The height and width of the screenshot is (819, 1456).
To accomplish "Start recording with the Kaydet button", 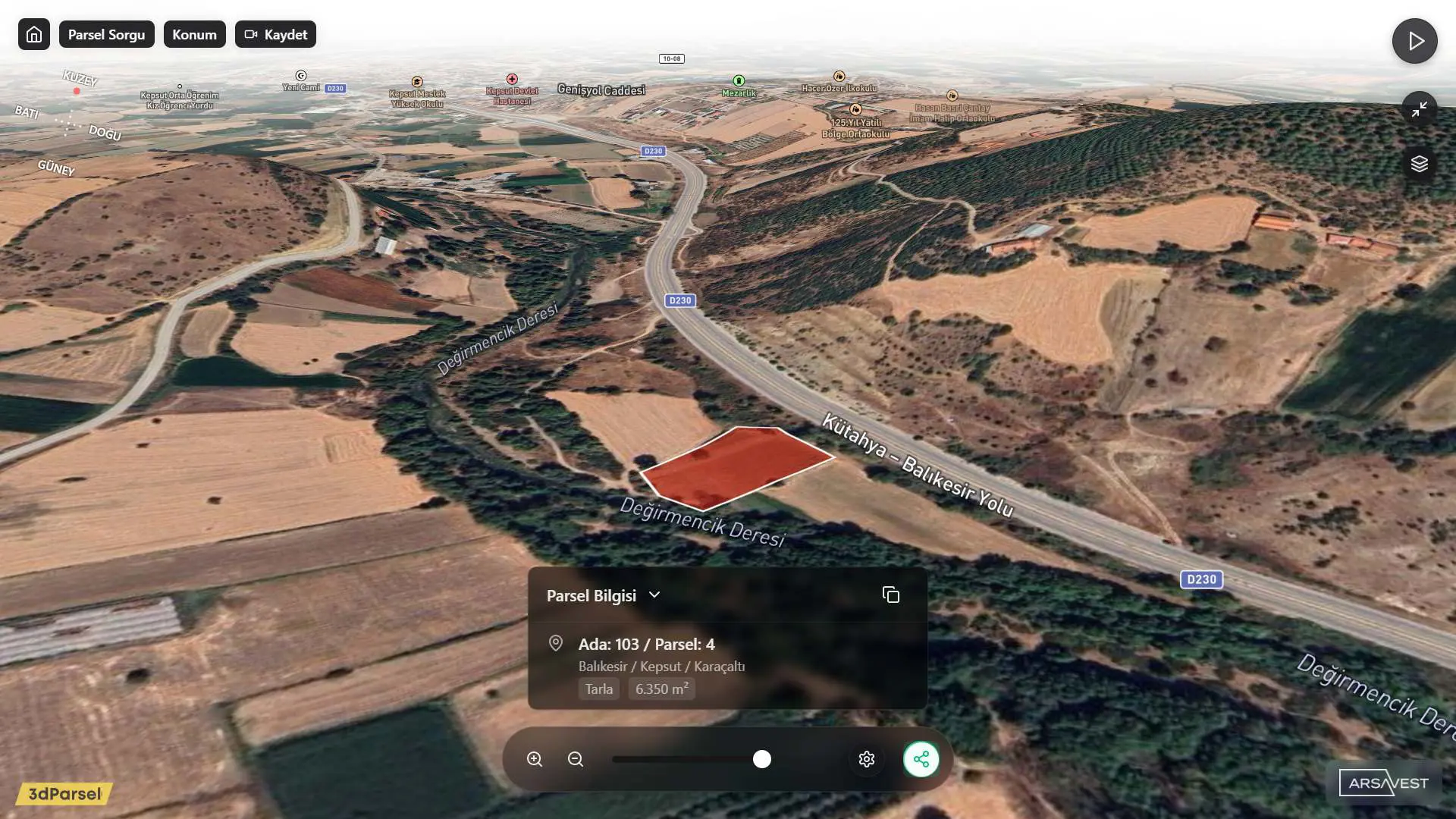I will click(275, 35).
